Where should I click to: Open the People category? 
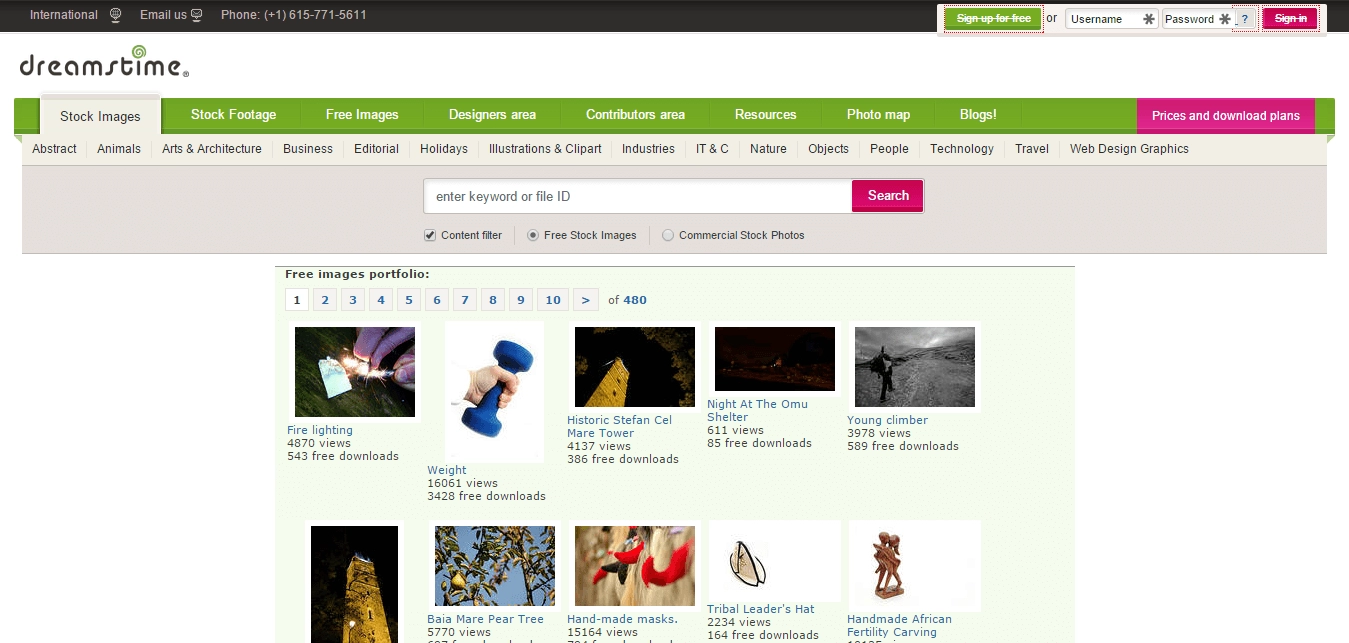pyautogui.click(x=889, y=149)
